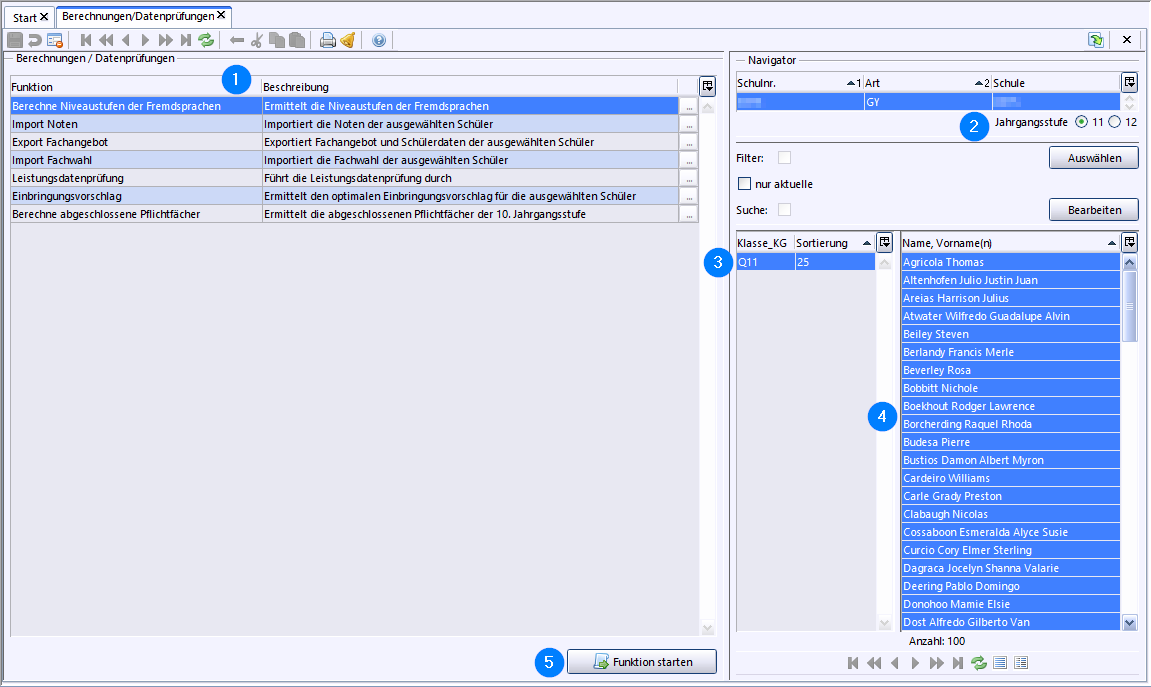The width and height of the screenshot is (1151, 687).
Task: Click green refresh icon in top toolbar
Action: pyautogui.click(x=206, y=40)
